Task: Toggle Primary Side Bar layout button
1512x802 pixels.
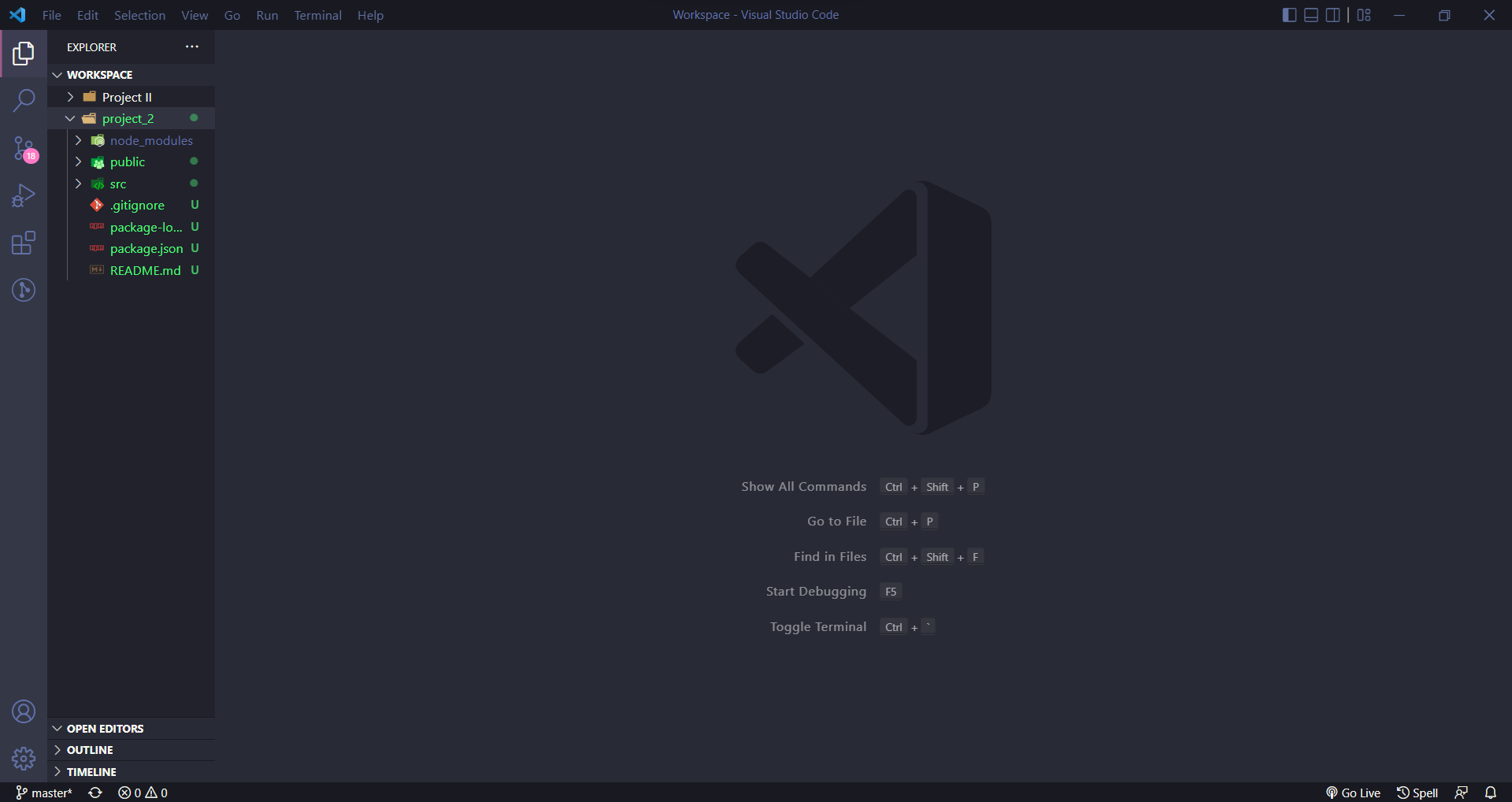Action: click(1289, 15)
